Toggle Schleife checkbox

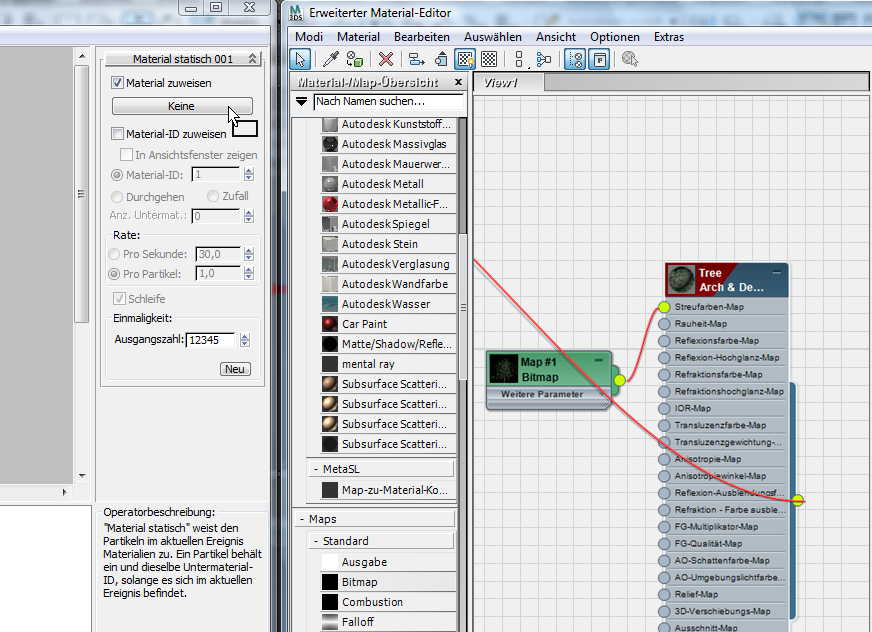(x=119, y=299)
